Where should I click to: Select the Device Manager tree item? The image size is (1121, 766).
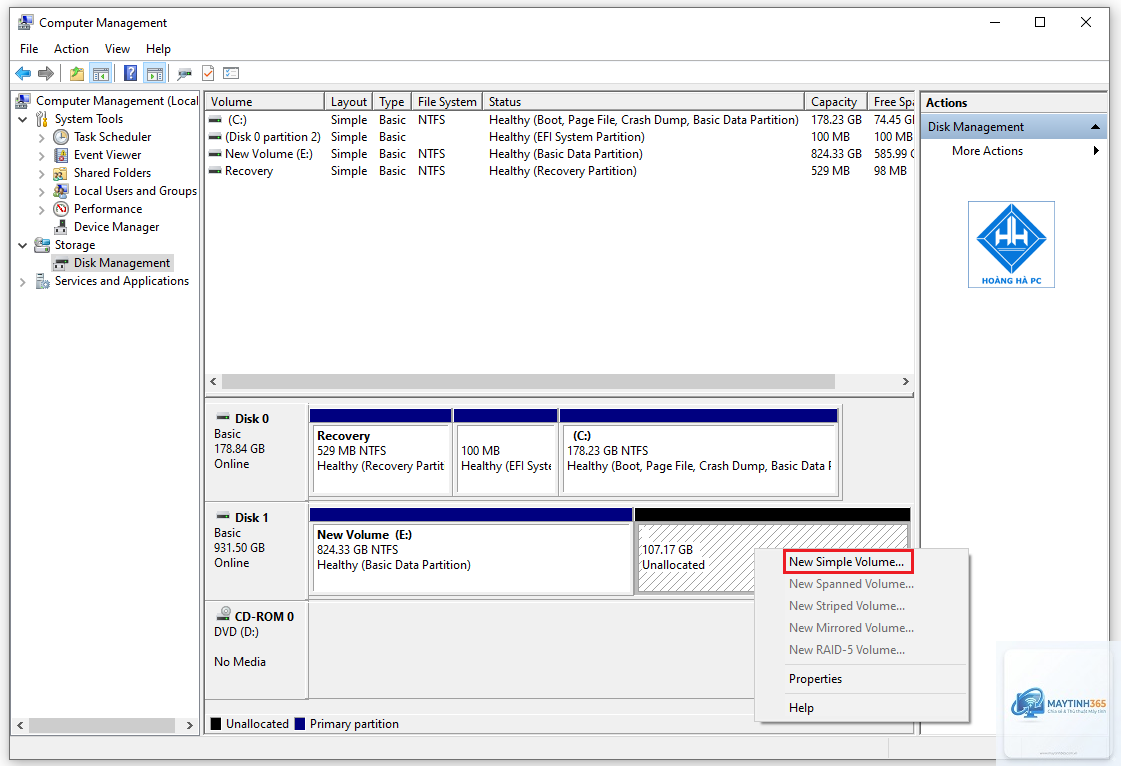tap(117, 227)
